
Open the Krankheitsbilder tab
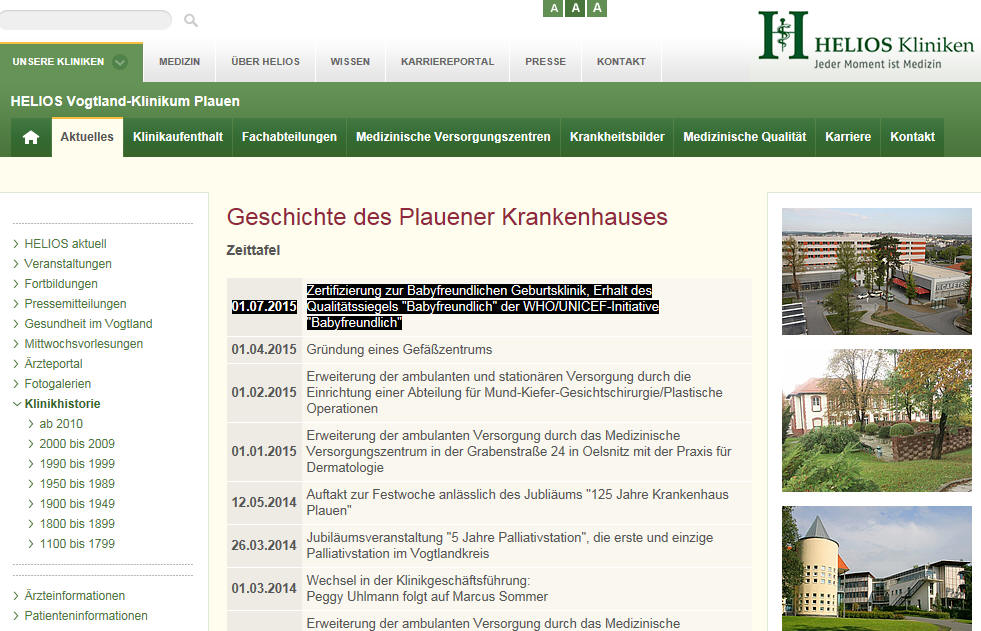[x=617, y=137]
